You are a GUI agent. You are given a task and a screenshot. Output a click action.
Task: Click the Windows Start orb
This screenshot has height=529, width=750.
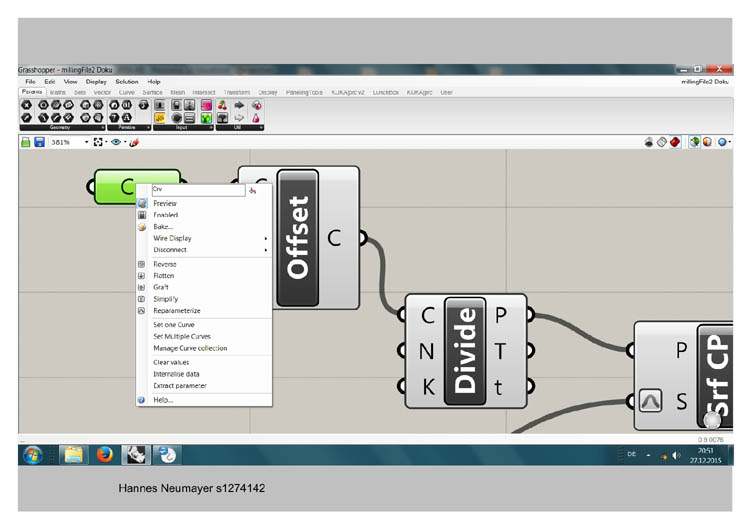[33, 455]
